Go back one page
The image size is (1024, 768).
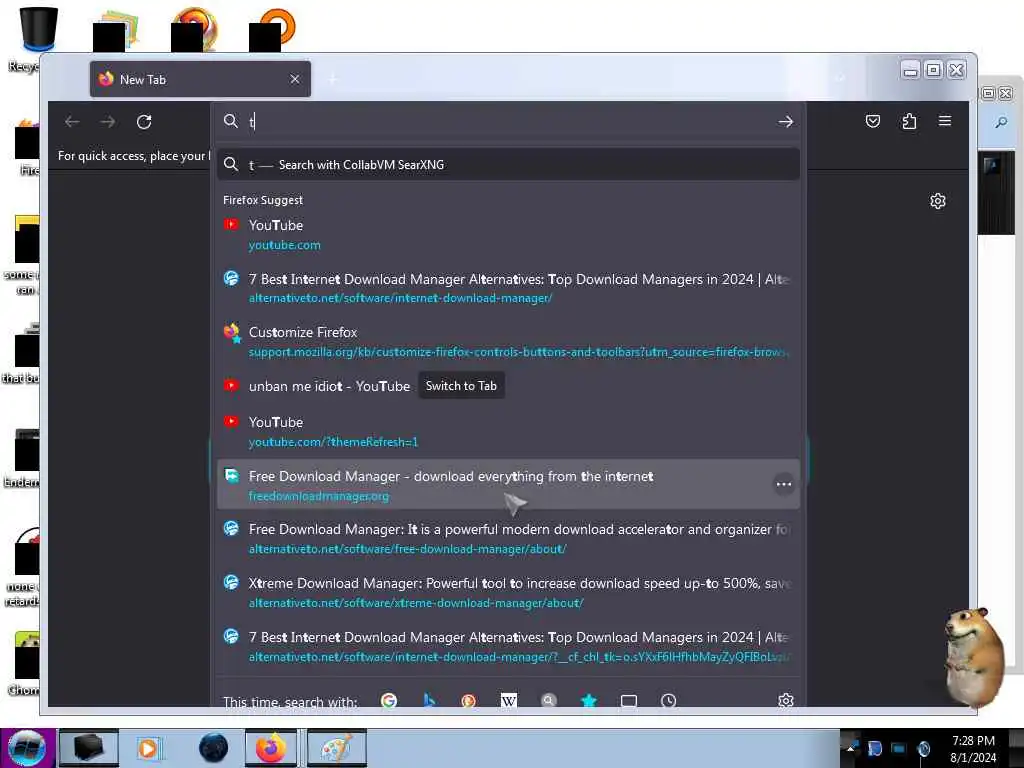(x=72, y=122)
